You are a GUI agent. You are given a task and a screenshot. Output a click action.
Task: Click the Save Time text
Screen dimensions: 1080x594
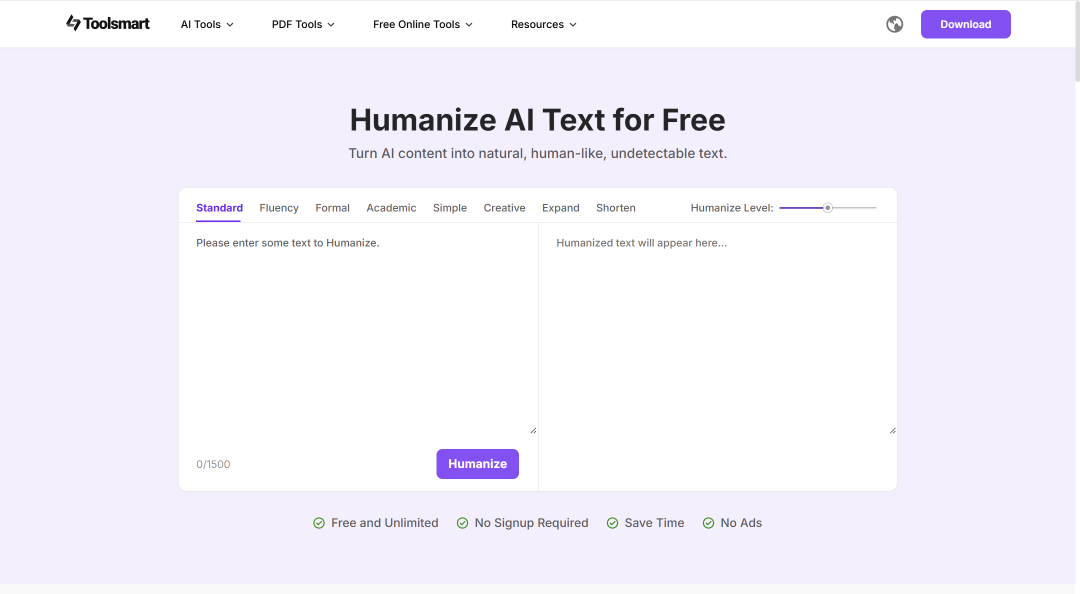(654, 523)
